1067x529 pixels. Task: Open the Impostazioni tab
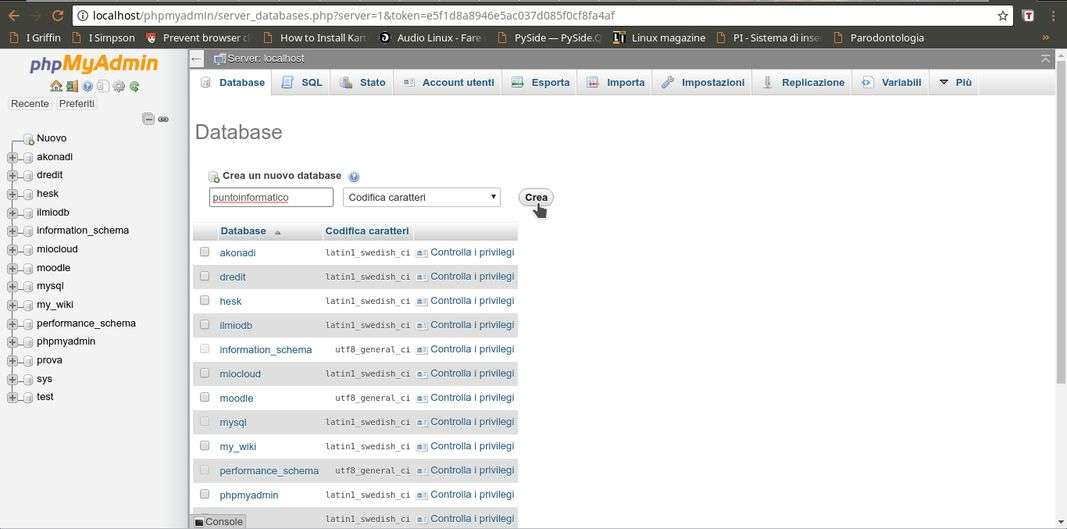[x=702, y=82]
